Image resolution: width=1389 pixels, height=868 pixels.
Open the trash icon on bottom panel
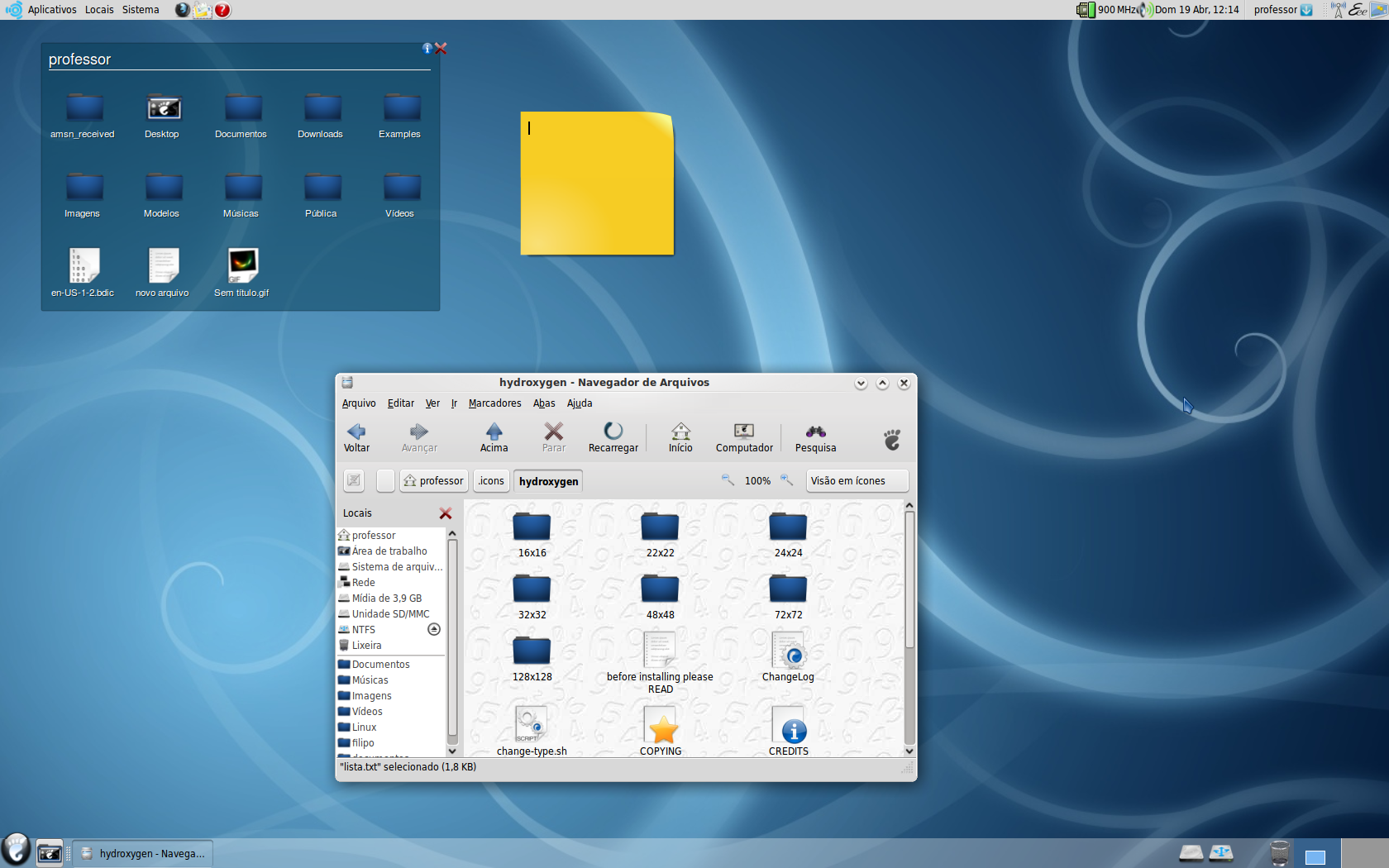click(1279, 853)
